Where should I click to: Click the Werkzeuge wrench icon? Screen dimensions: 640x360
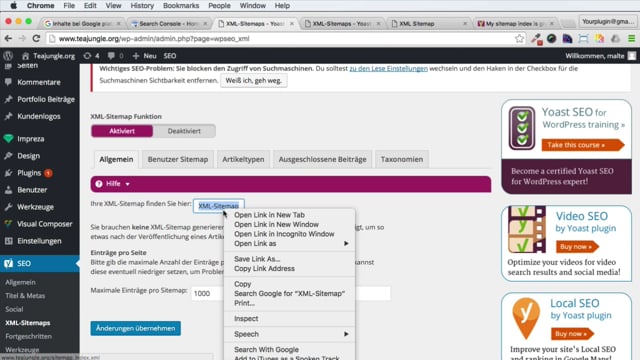(x=8, y=207)
